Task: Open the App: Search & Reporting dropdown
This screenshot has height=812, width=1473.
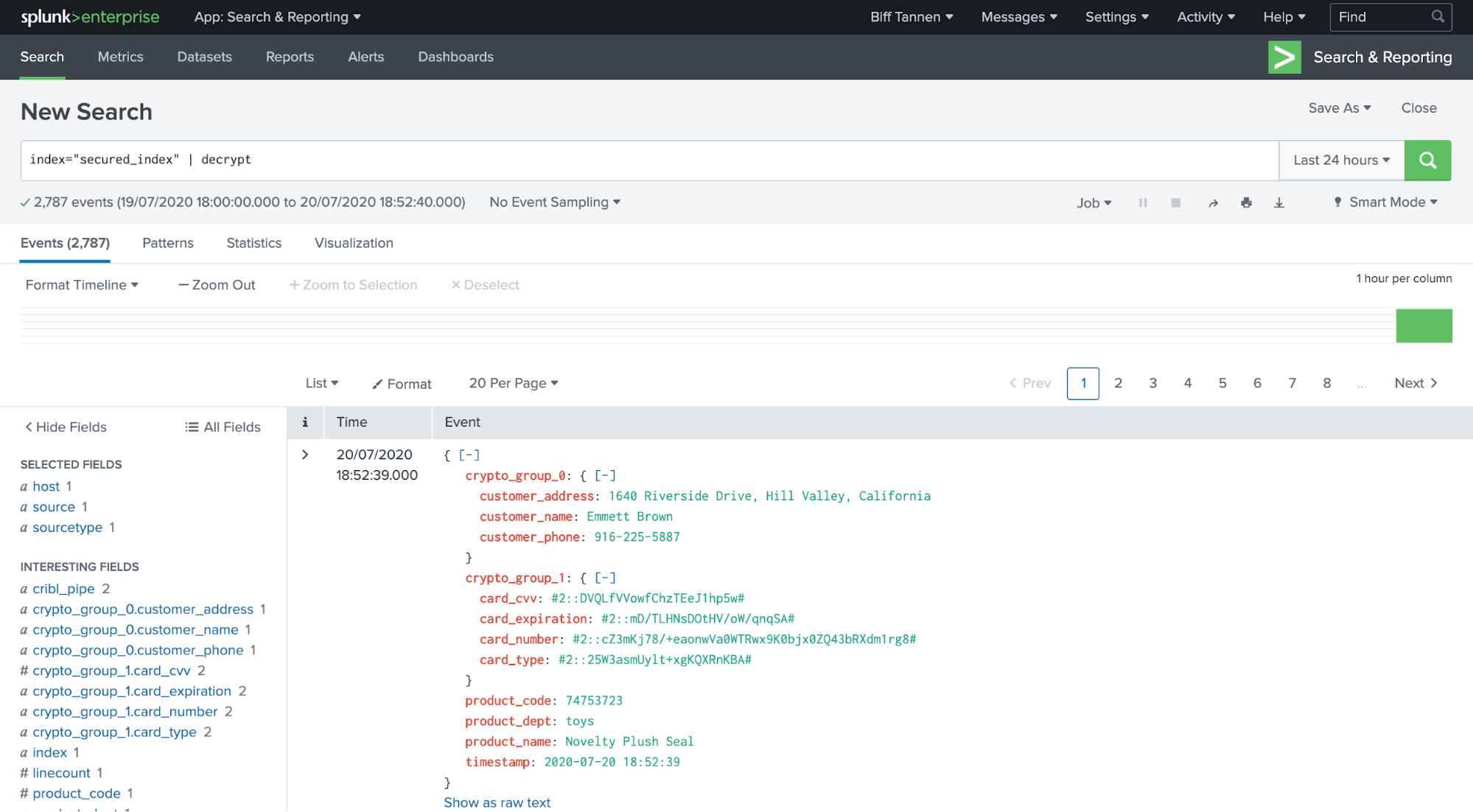Action: tap(277, 17)
